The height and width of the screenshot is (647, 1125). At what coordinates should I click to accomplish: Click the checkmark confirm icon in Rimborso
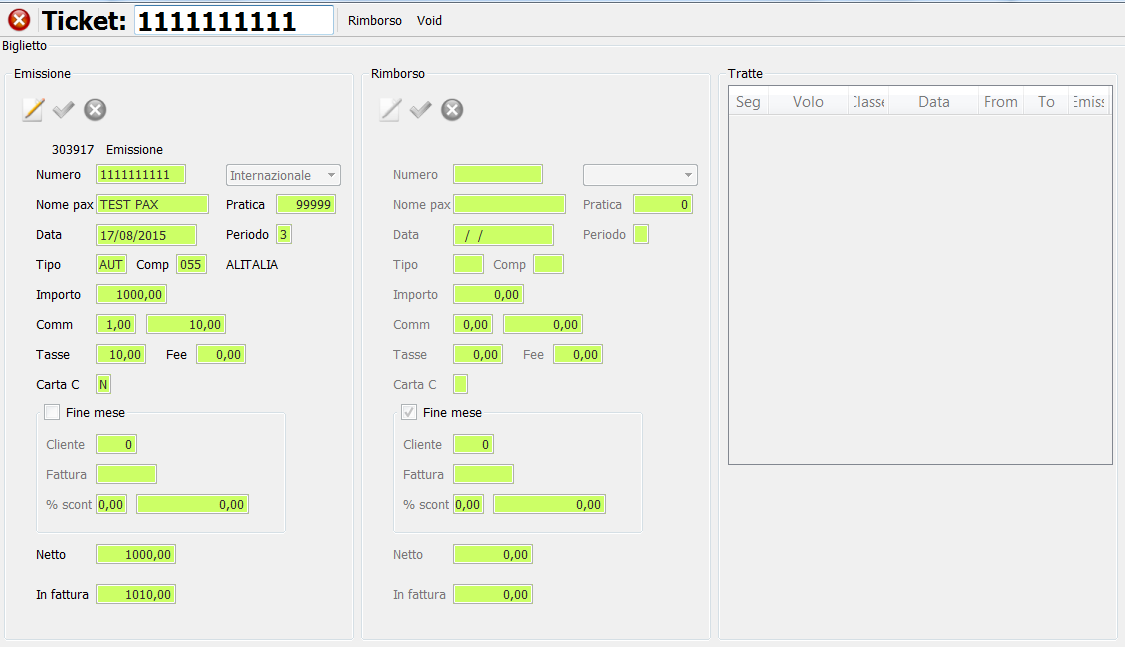421,110
